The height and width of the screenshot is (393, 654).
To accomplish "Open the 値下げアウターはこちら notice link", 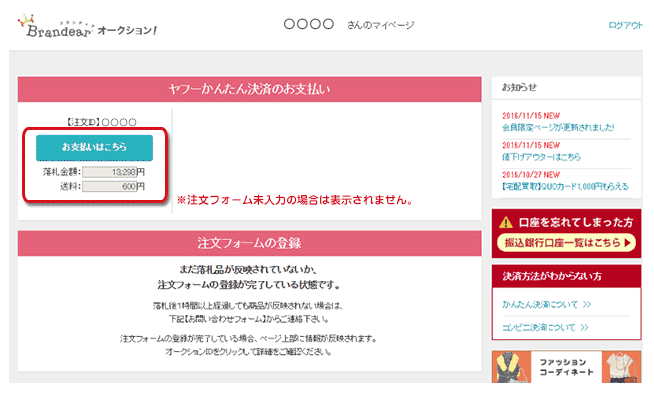I will [x=541, y=157].
